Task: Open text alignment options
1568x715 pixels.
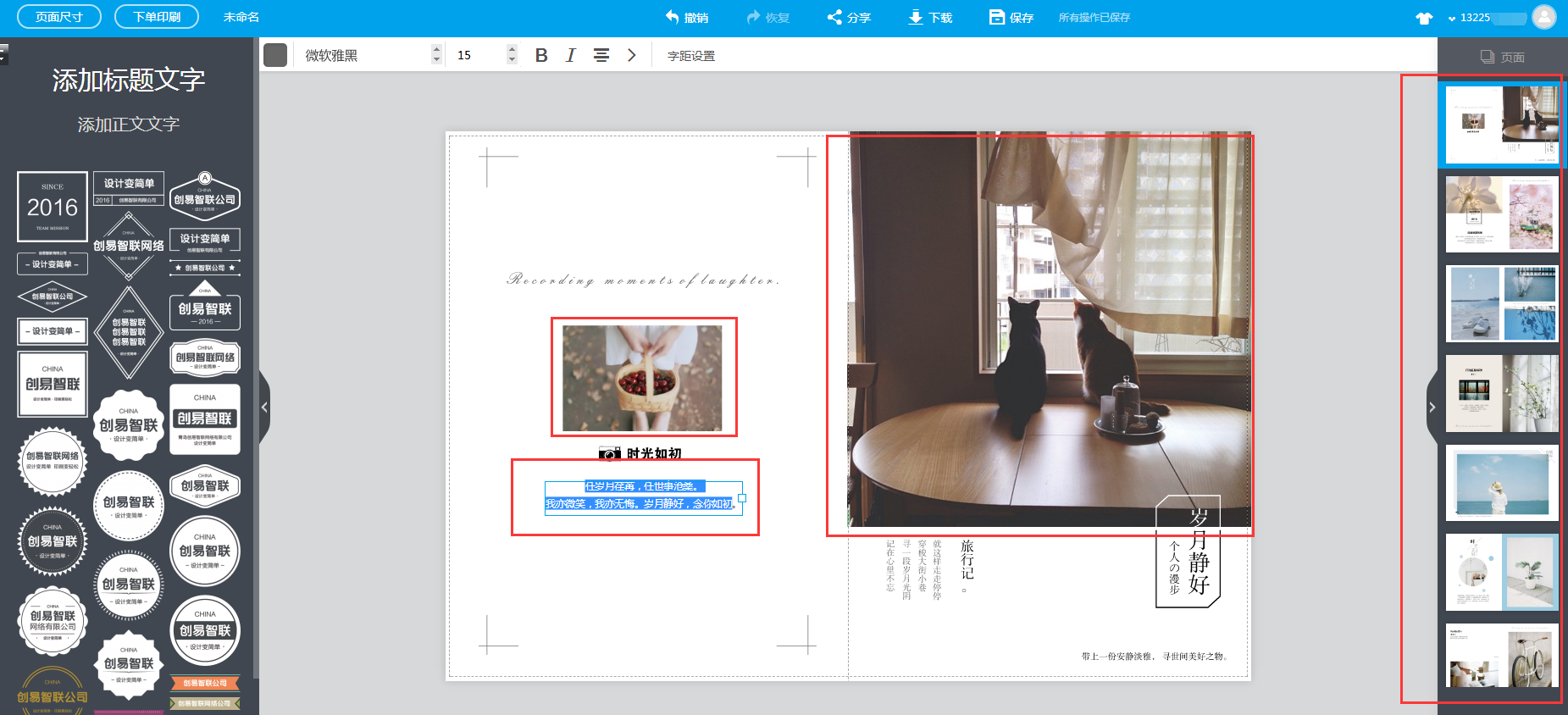Action: [x=601, y=55]
